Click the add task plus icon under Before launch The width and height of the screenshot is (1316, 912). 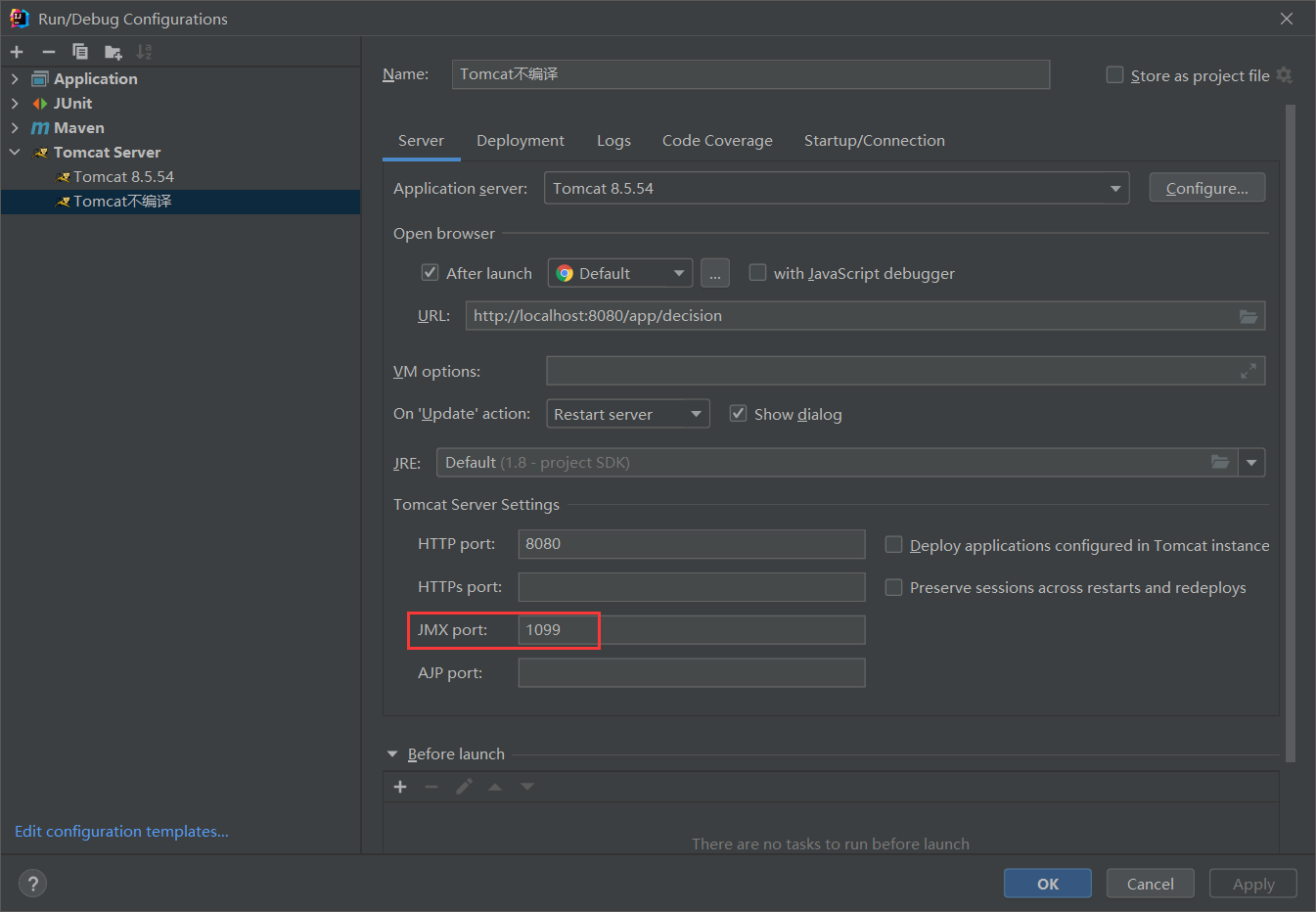[x=400, y=787]
